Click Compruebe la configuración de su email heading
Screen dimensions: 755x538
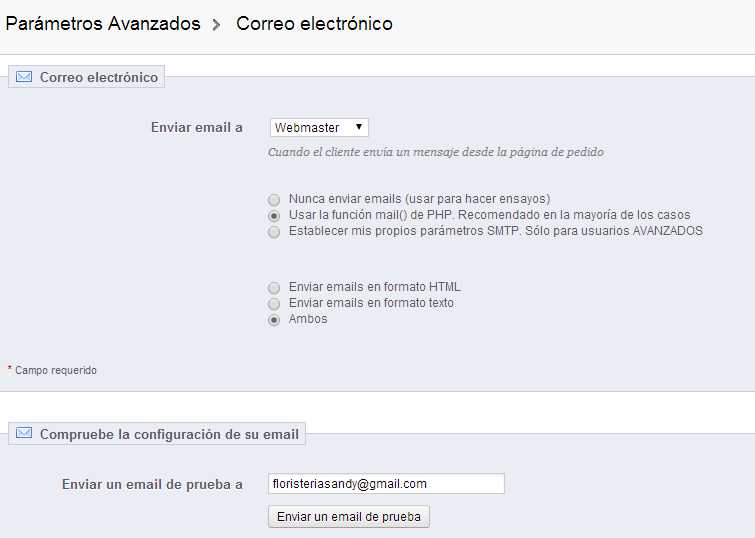(169, 434)
